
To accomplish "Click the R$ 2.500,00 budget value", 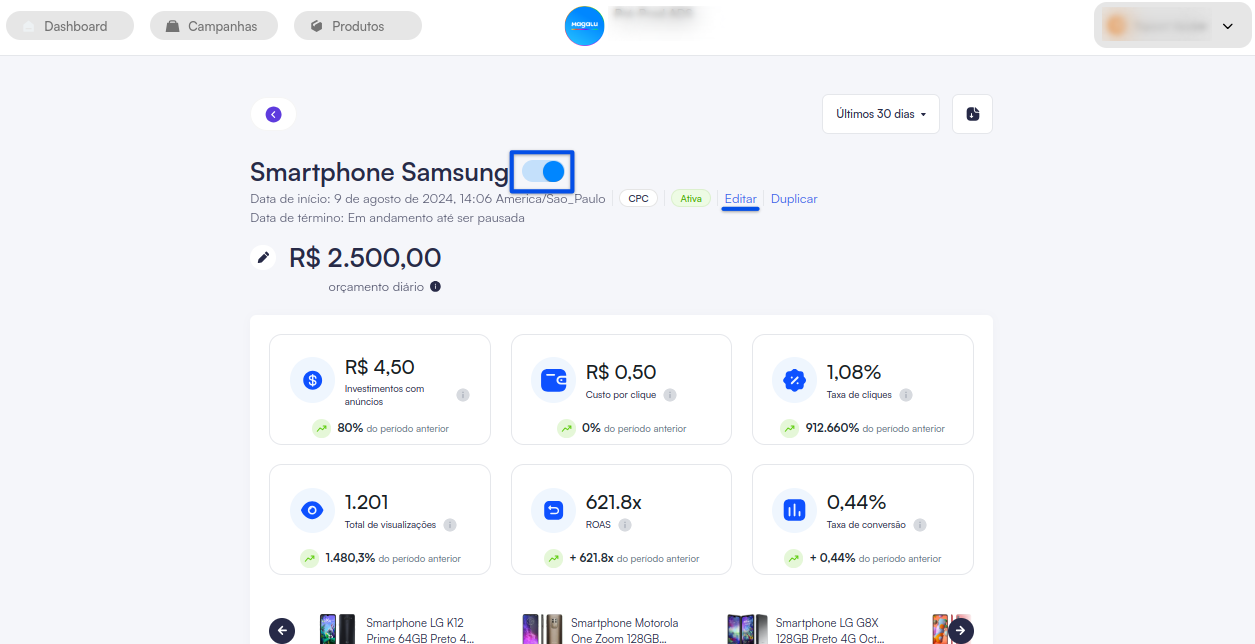I will (x=365, y=258).
